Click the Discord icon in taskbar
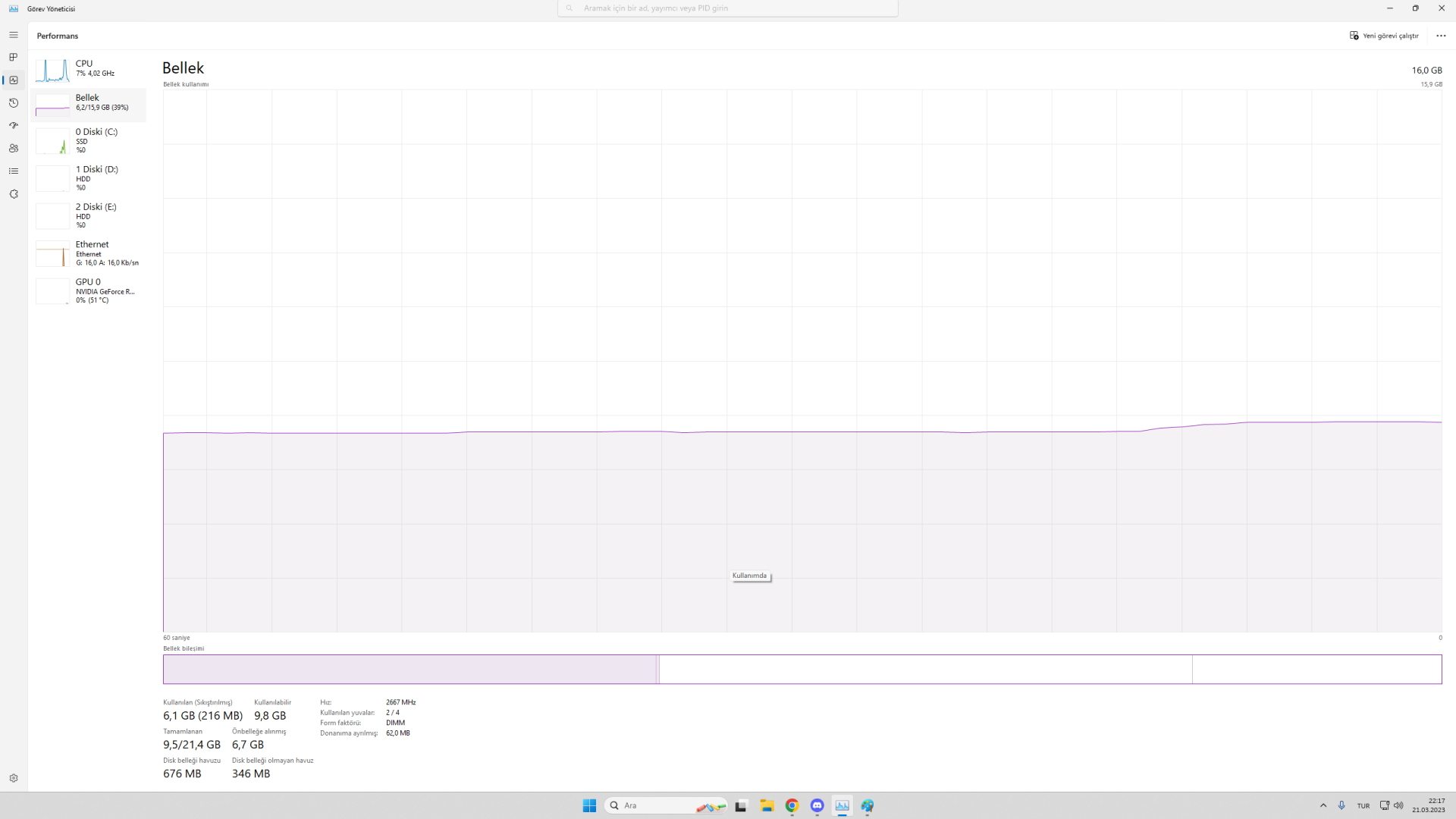Screen dimensions: 1456x819 [817, 805]
